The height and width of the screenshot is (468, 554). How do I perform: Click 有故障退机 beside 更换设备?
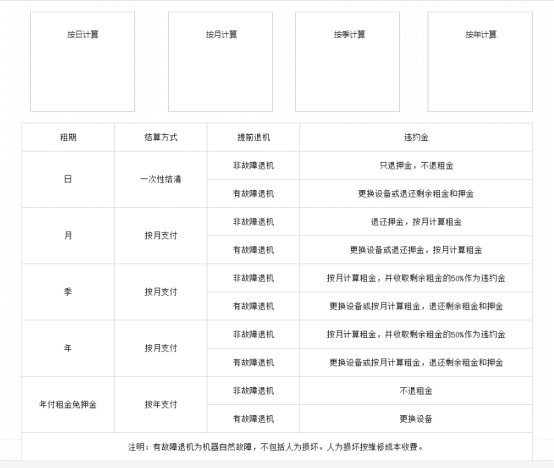pos(253,419)
